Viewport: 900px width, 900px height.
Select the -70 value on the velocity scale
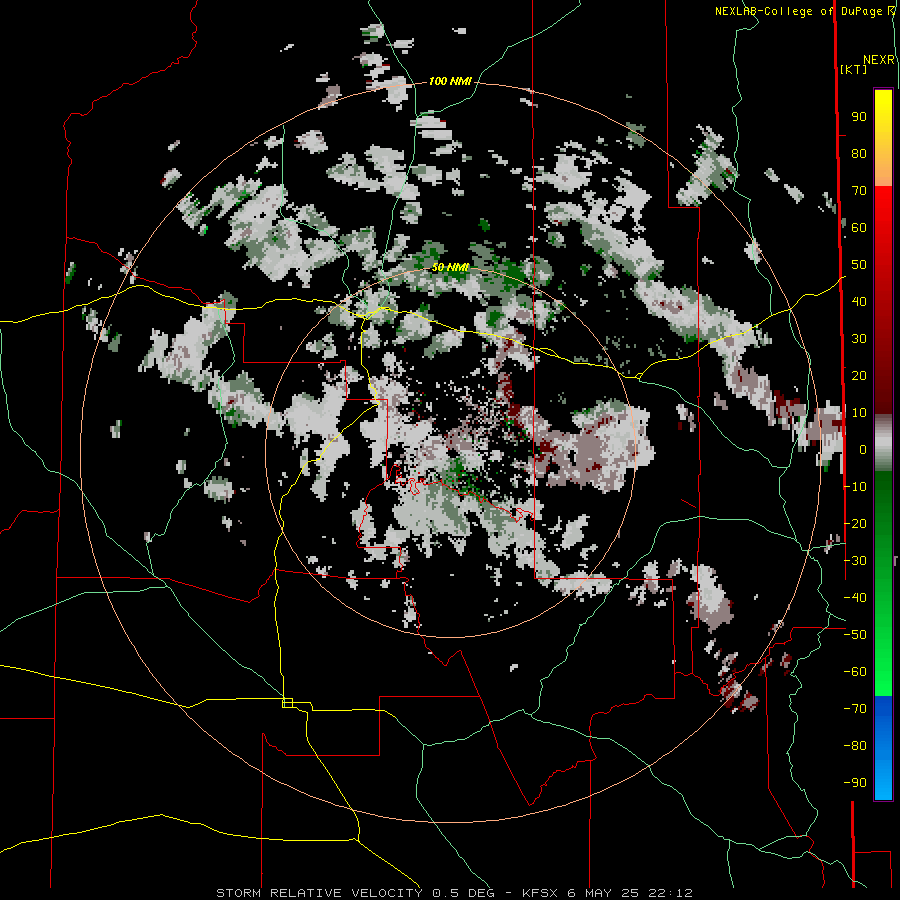(855, 709)
